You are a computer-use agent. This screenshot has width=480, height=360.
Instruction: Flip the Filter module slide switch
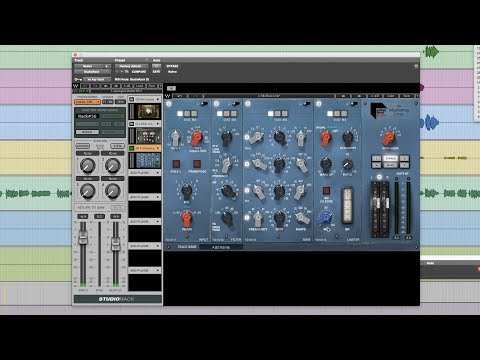tap(236, 104)
